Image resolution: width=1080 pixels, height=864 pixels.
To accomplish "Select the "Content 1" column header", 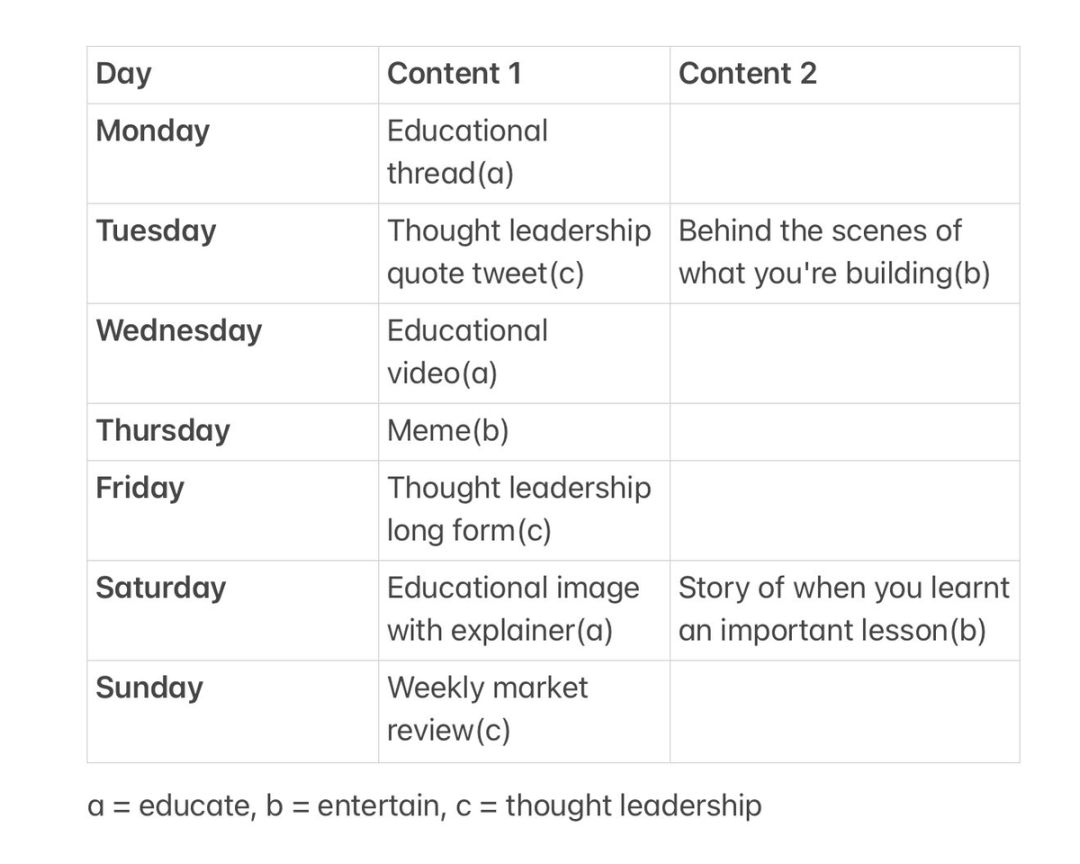I will point(454,74).
